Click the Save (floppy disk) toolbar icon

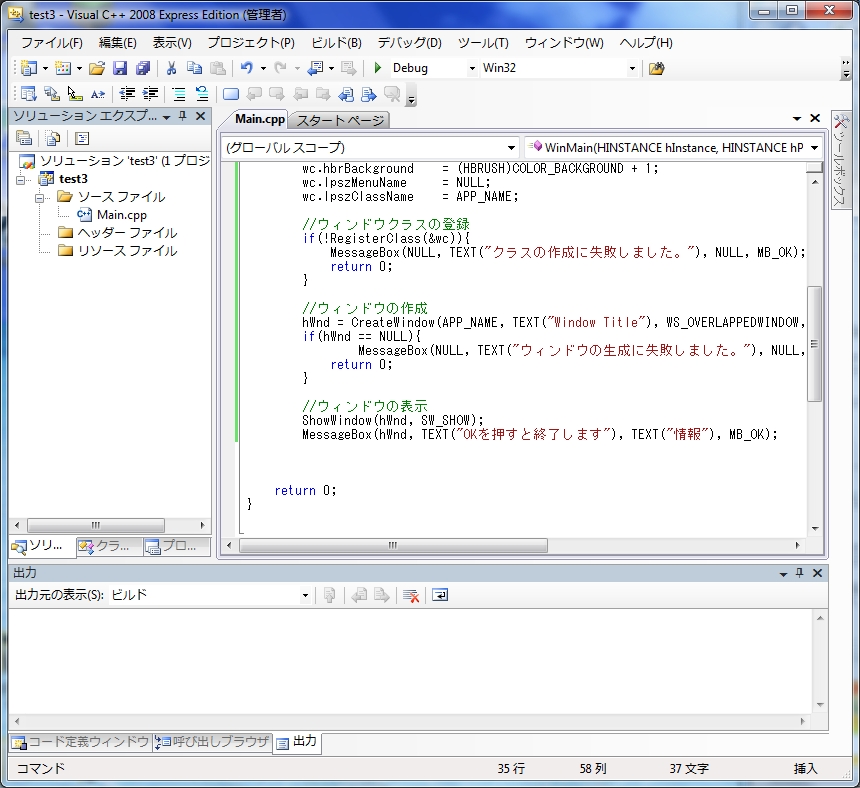[x=120, y=68]
